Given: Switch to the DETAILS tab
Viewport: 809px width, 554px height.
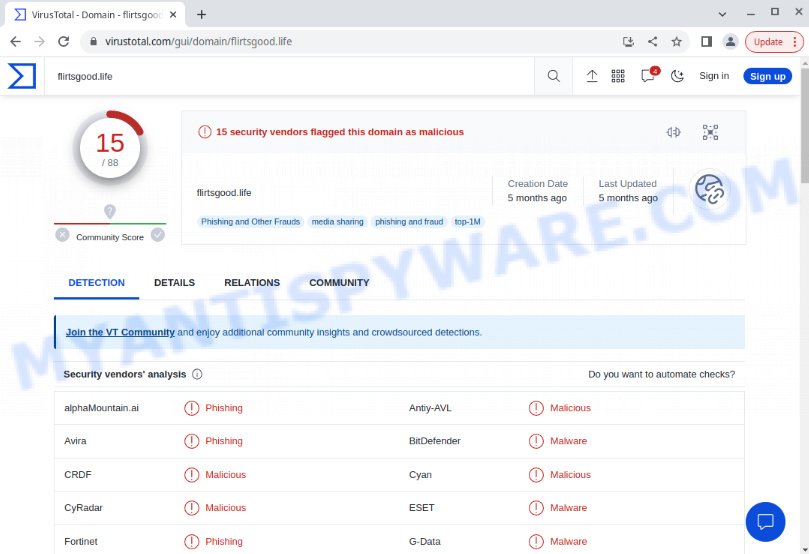Looking at the screenshot, I should pyautogui.click(x=174, y=283).
